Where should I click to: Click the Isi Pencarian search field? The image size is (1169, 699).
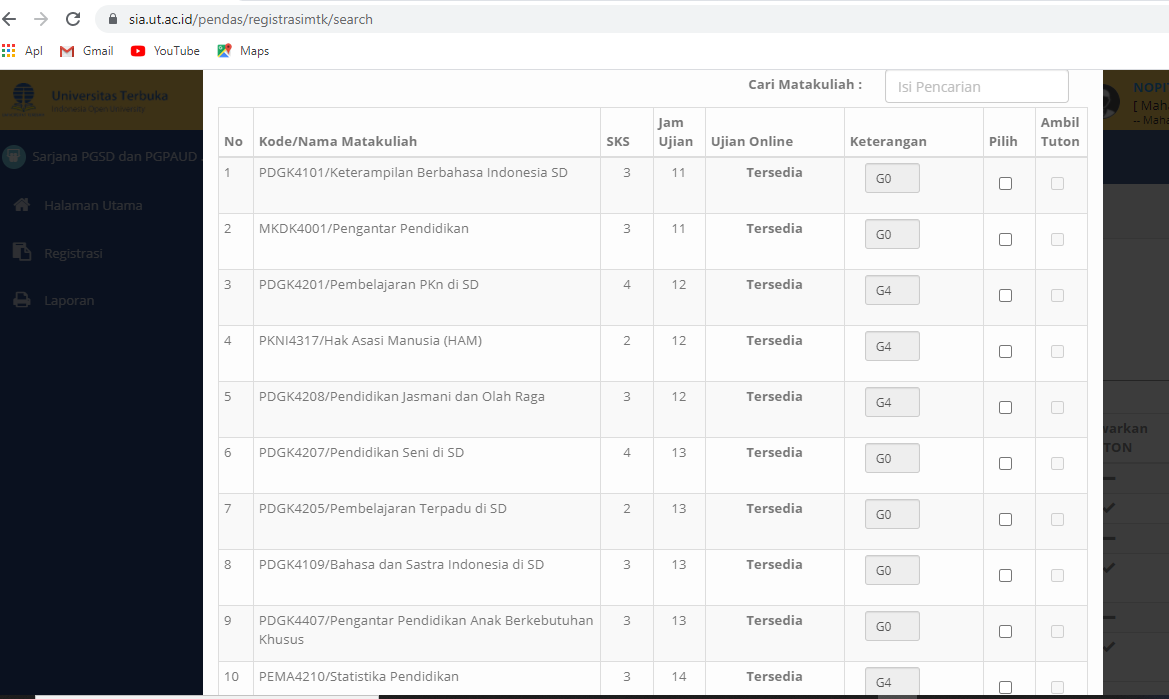click(x=977, y=86)
